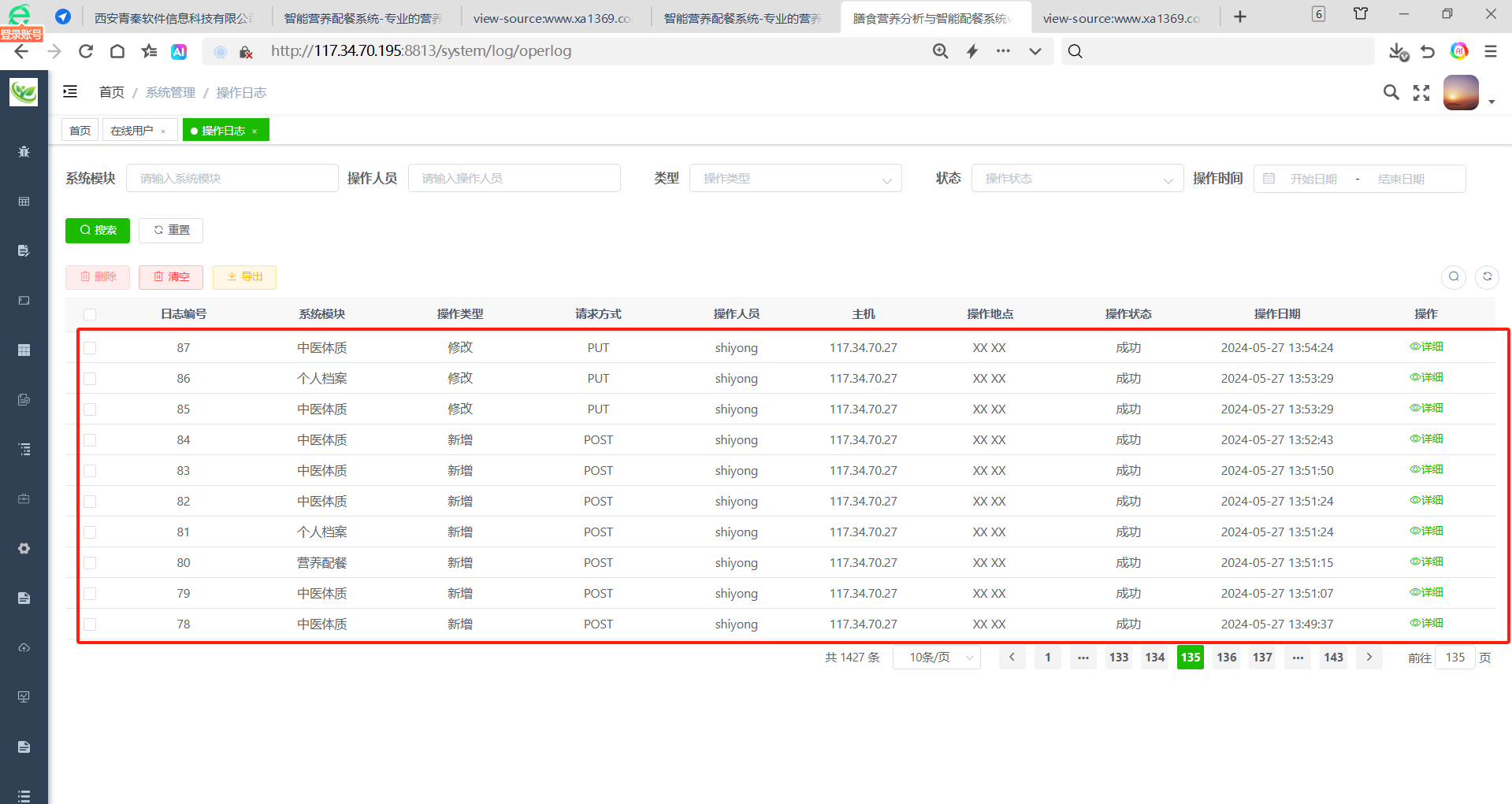Expand address bar dropdown chevron

(x=1035, y=51)
